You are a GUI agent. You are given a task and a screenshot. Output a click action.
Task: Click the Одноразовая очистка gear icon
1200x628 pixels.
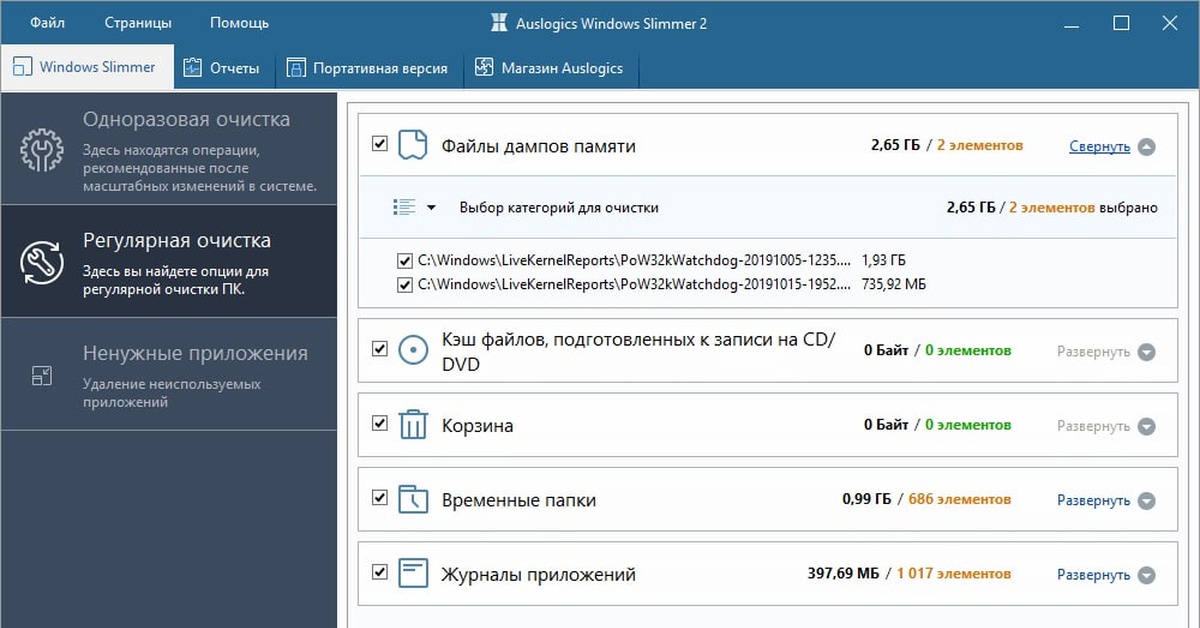(42, 150)
